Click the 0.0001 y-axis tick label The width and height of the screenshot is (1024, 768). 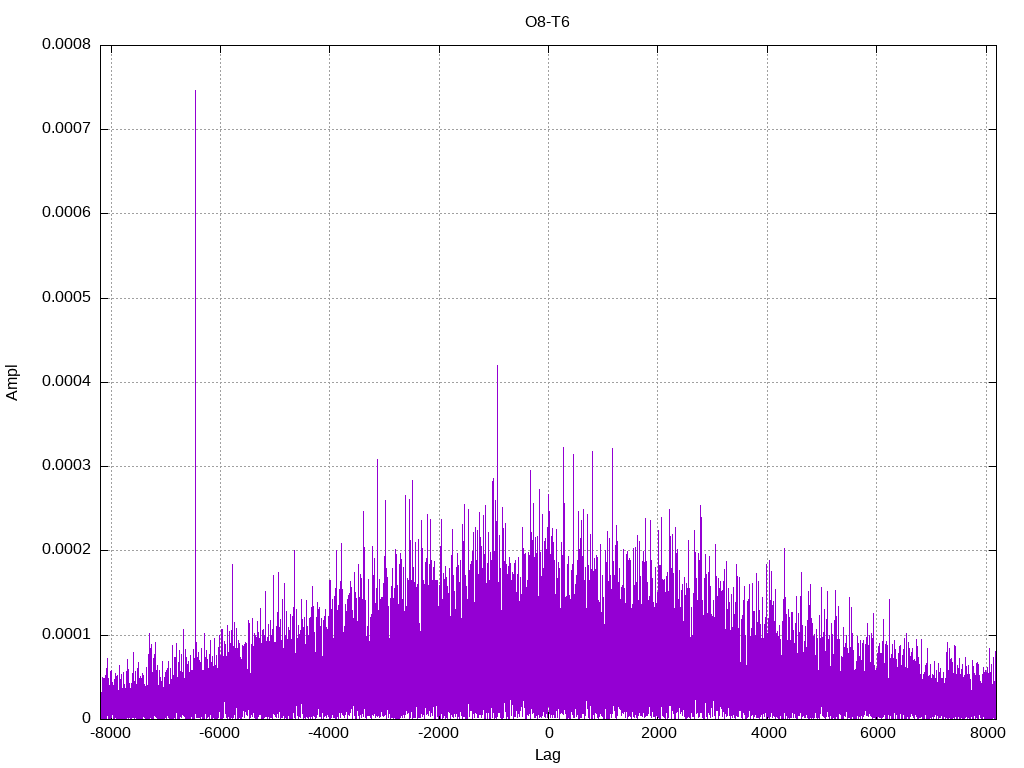[x=66, y=634]
